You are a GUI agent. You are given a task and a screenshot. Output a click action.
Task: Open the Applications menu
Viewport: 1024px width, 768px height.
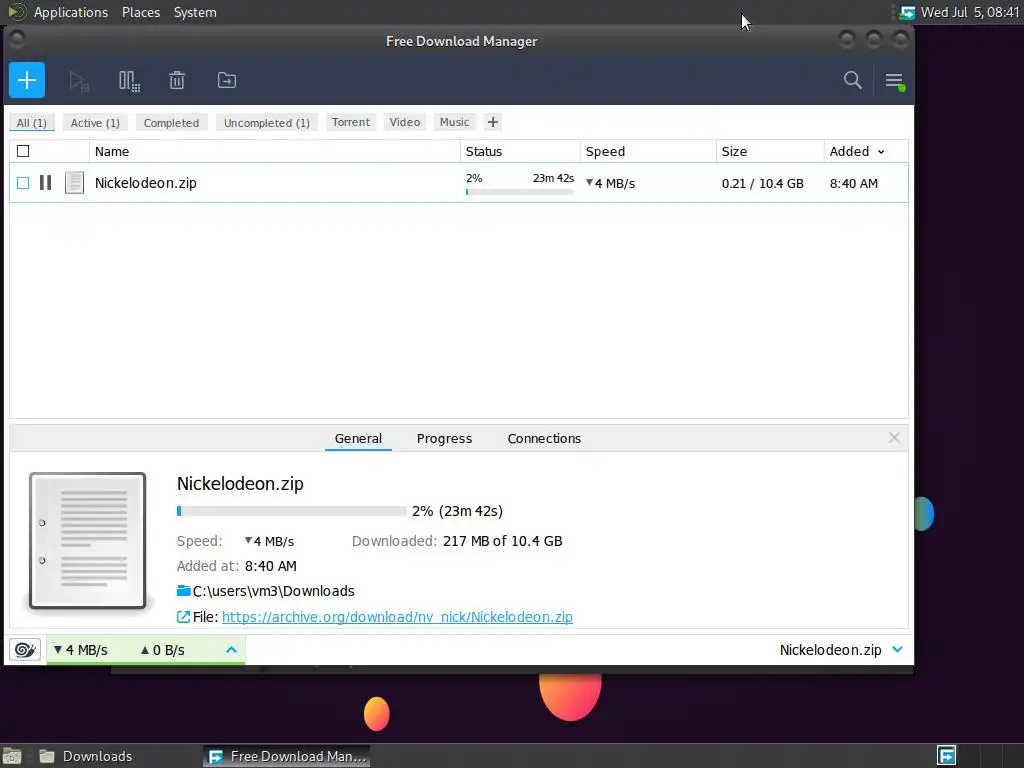pos(71,12)
